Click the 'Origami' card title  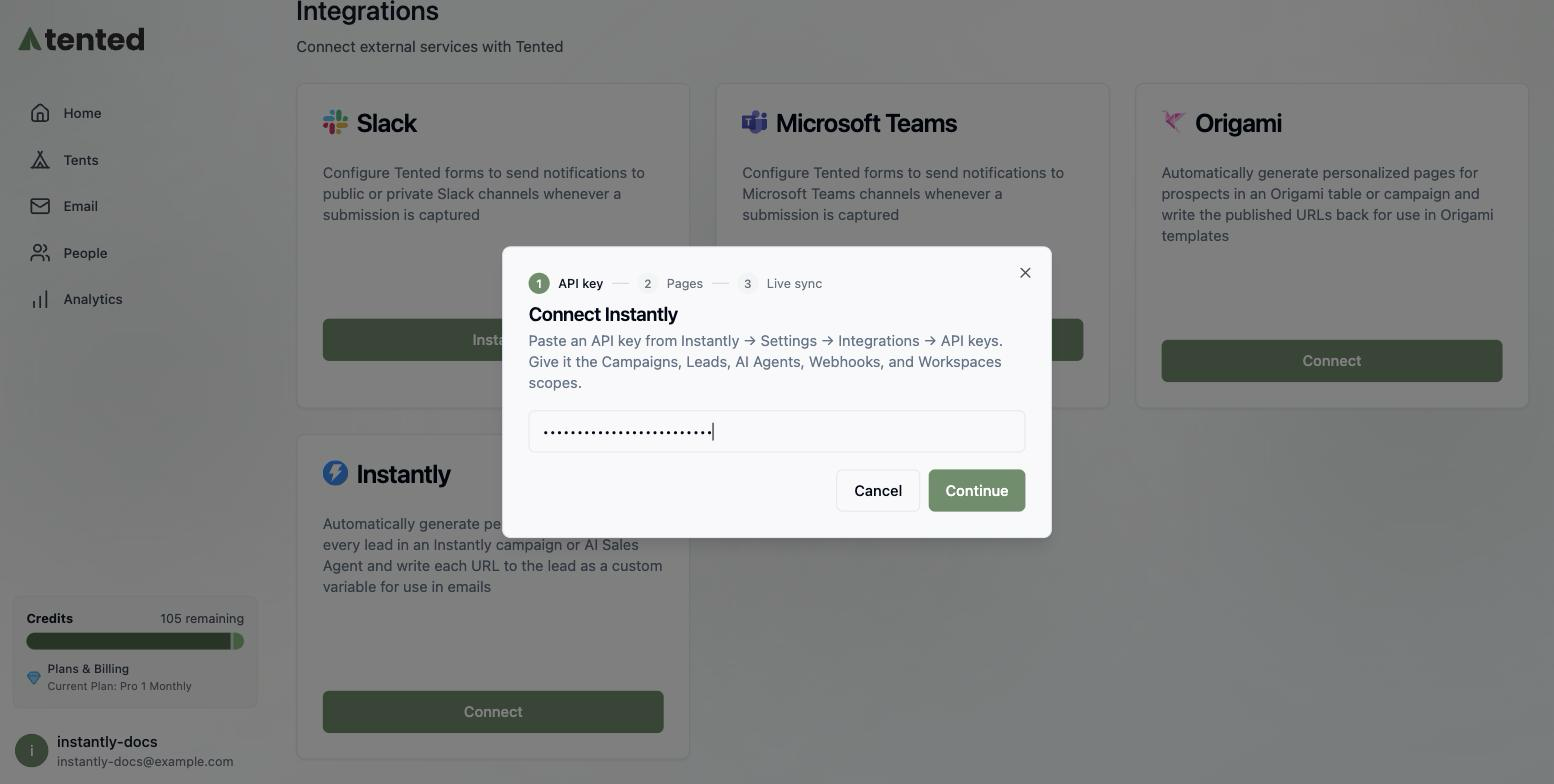1238,123
